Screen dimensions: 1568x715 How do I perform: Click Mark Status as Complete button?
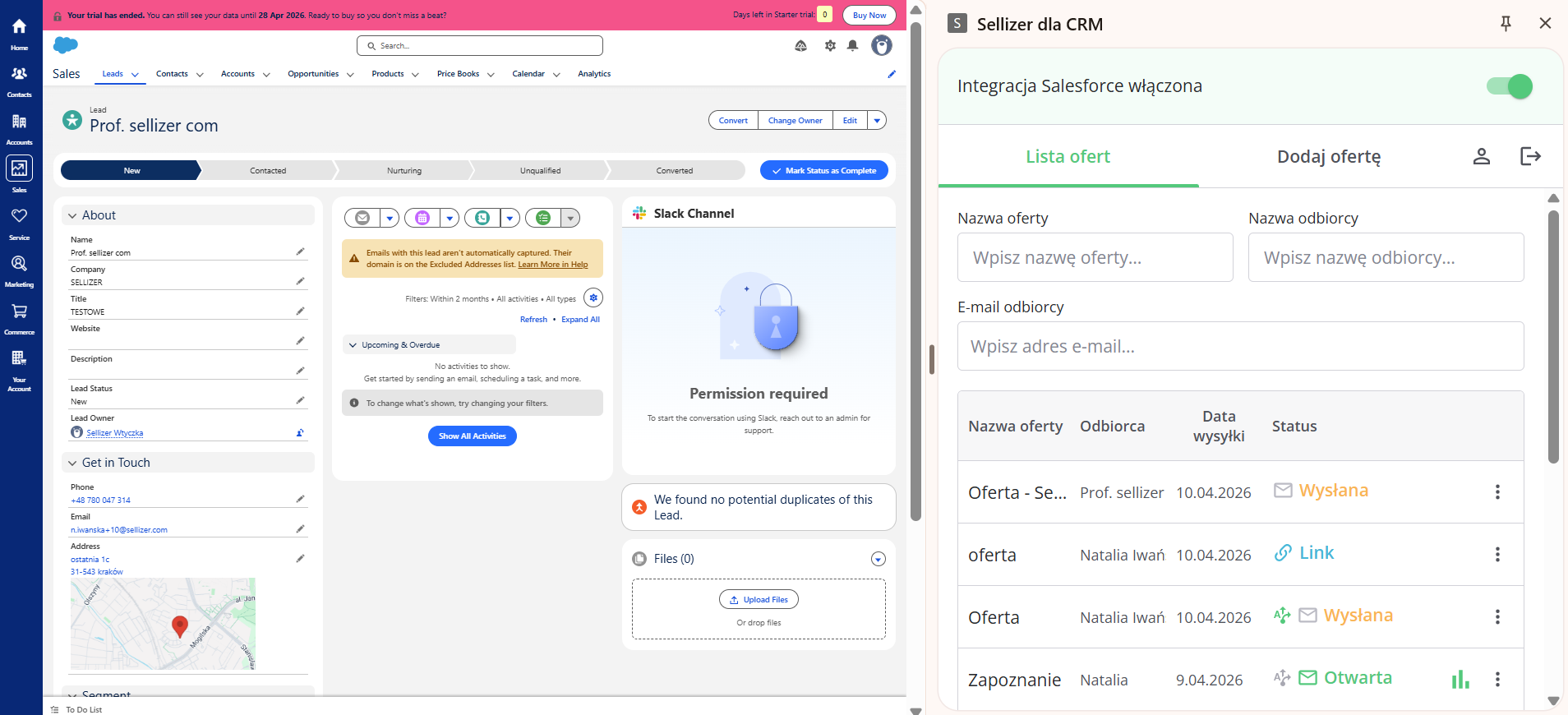(x=823, y=171)
